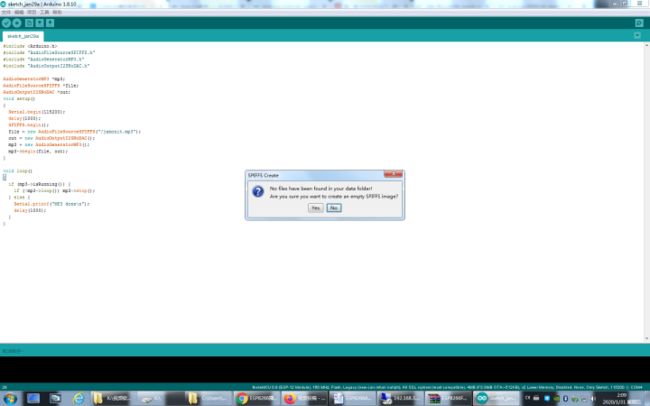Switch to the Firefox window in the taskbar
This screenshot has width=650, height=406.
point(305,399)
